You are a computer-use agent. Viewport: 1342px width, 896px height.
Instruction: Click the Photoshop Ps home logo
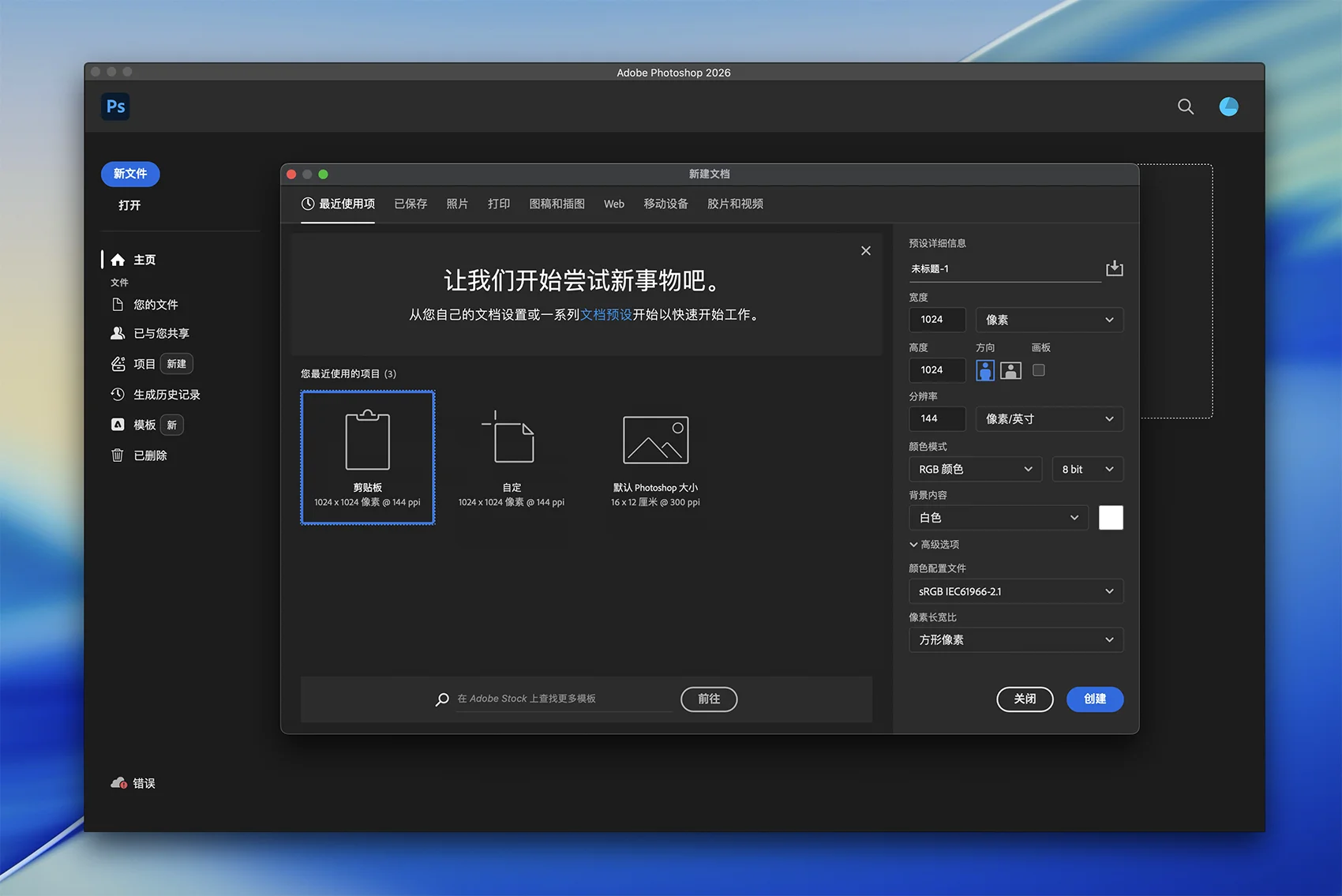115,107
